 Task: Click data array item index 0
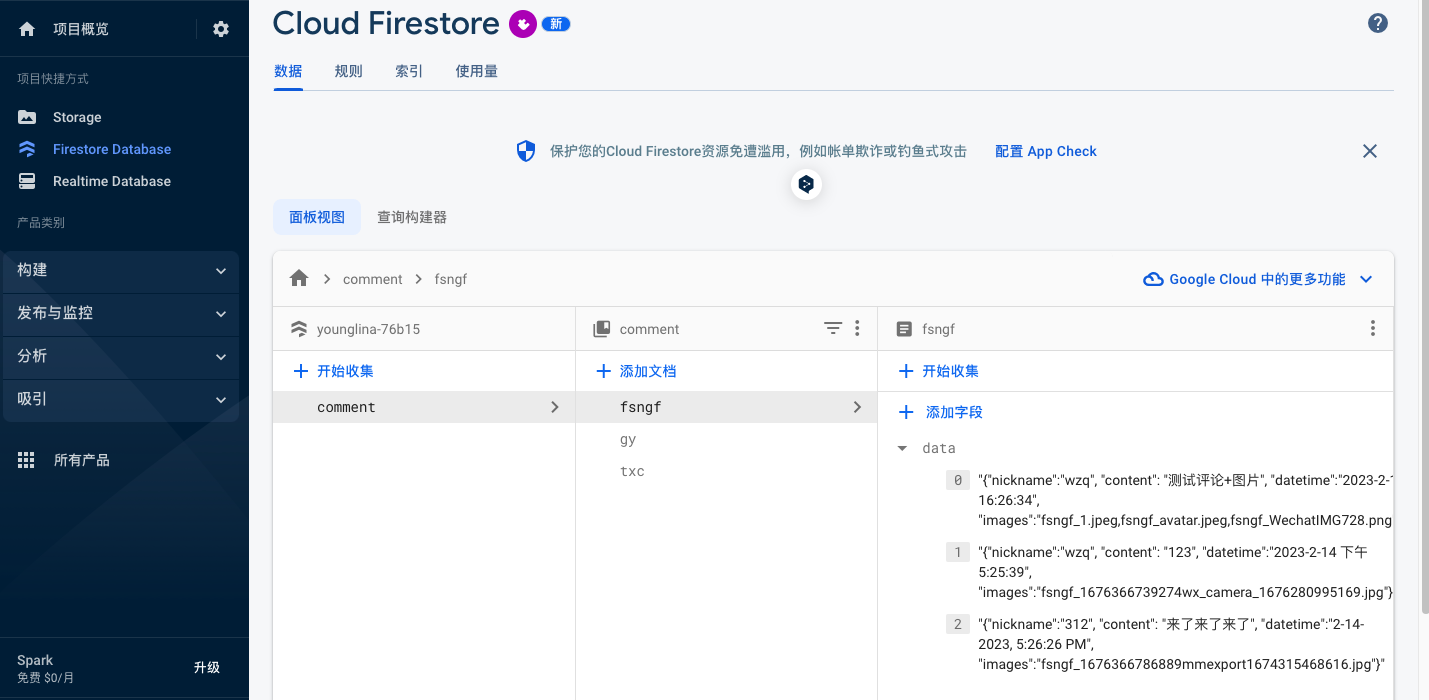(x=958, y=480)
